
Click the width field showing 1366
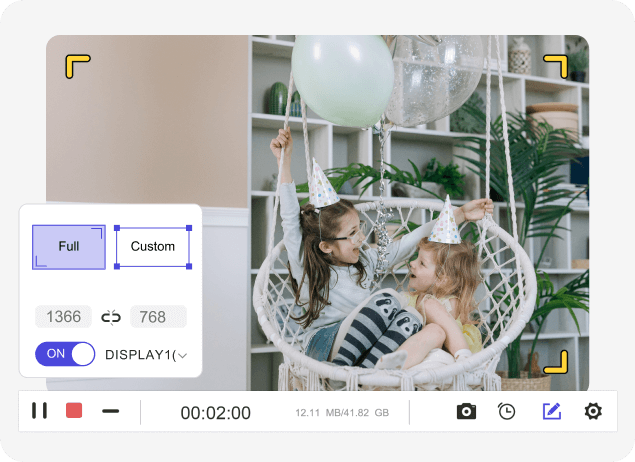[x=64, y=317]
